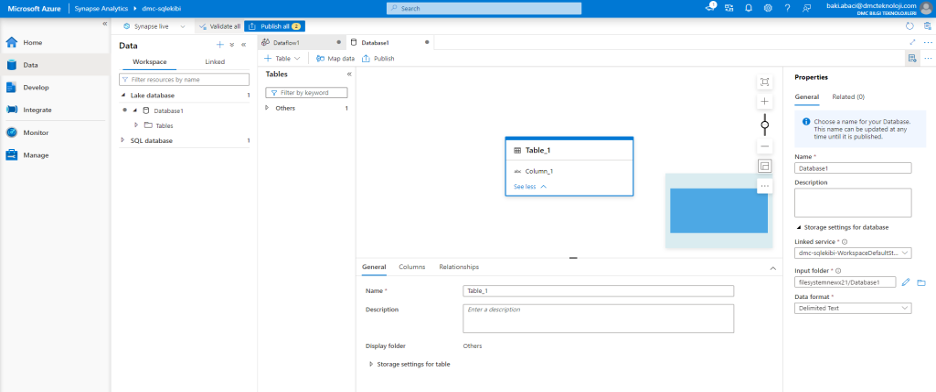The width and height of the screenshot is (936, 392).
Task: Open the Columns tab
Action: point(412,267)
